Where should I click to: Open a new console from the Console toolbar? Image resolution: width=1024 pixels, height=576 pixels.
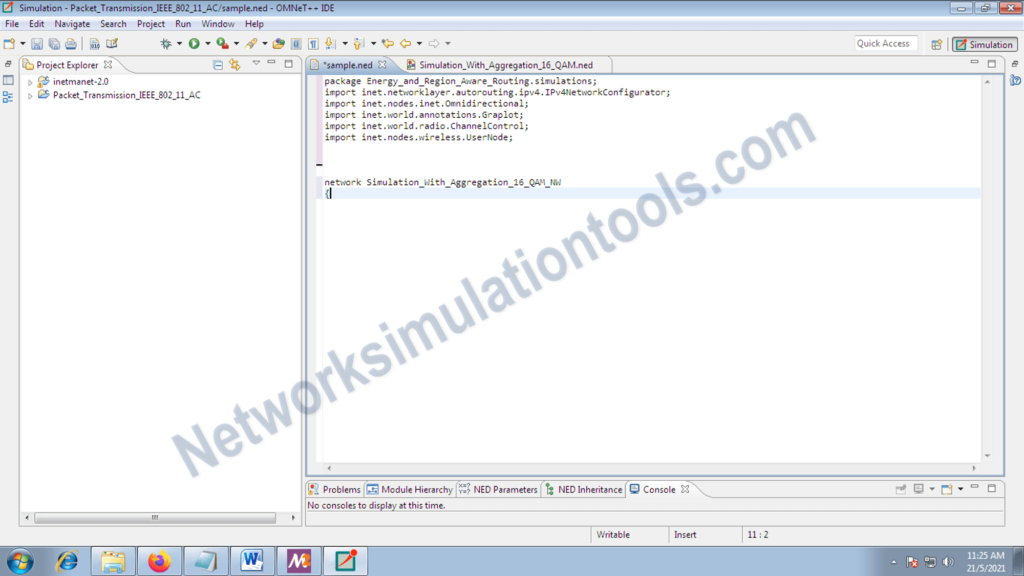tap(947, 489)
